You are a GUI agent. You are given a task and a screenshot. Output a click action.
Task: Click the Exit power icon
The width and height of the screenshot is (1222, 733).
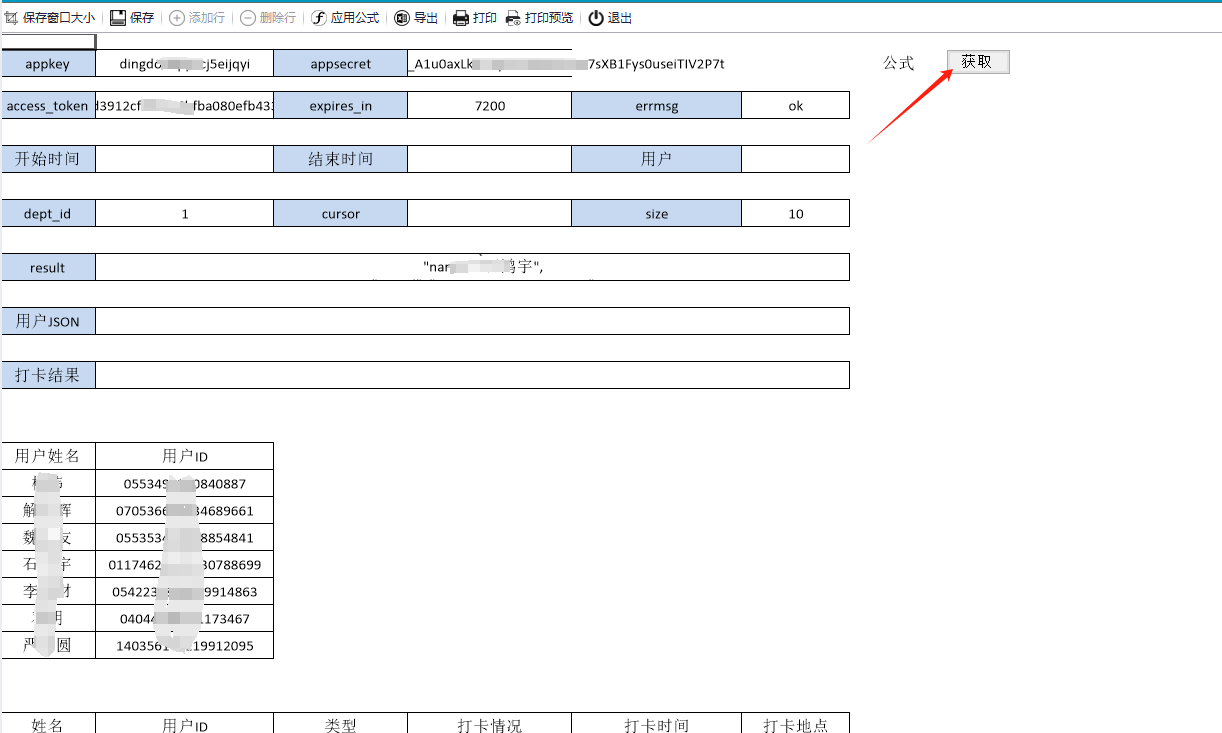pos(596,18)
